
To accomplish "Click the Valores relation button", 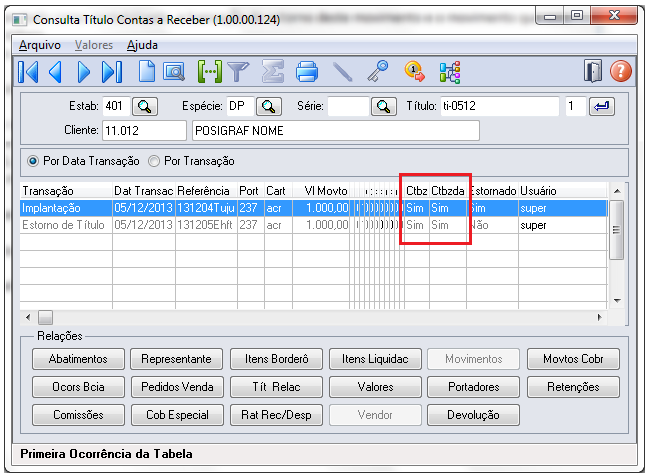I will click(375, 387).
